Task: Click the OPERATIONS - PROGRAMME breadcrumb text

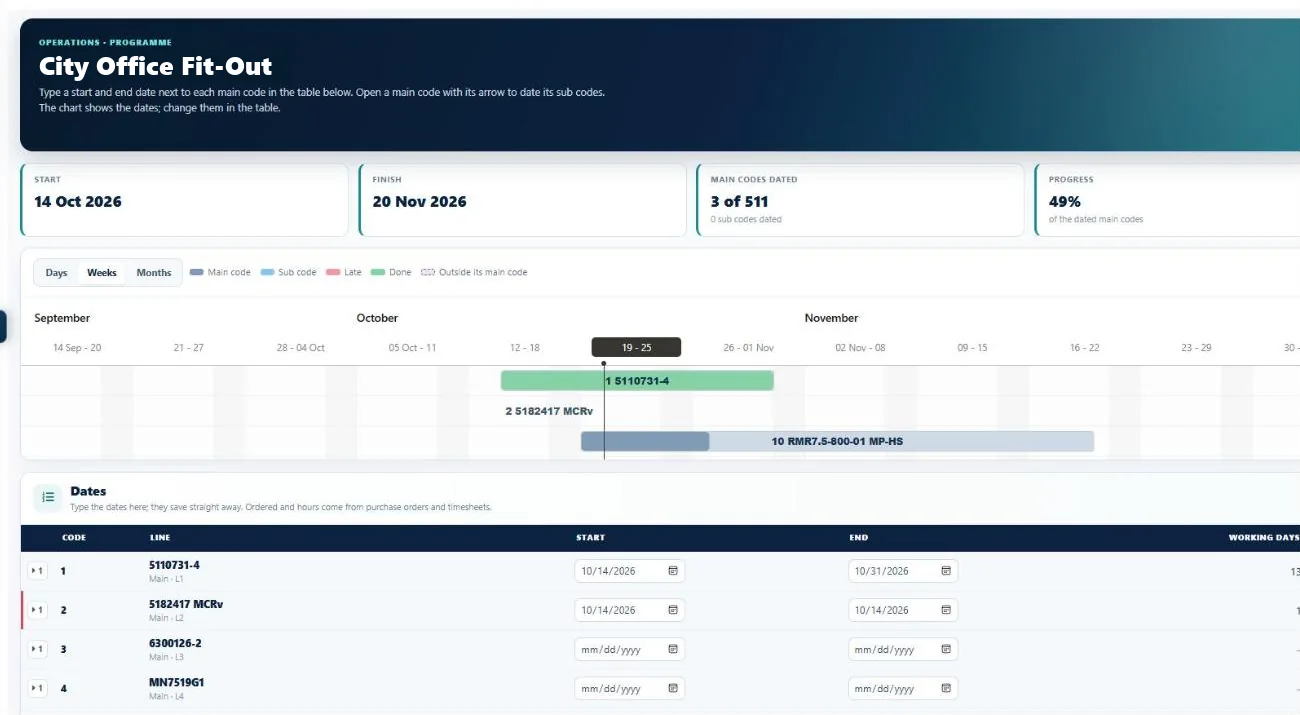Action: 105,42
